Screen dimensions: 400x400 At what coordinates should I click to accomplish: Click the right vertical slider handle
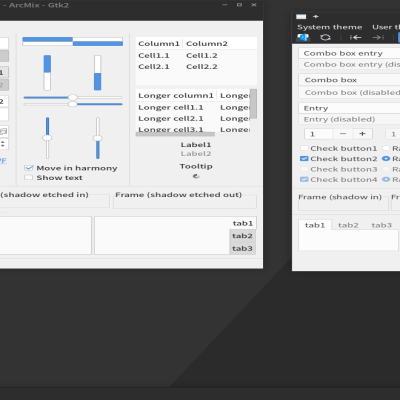(98, 138)
